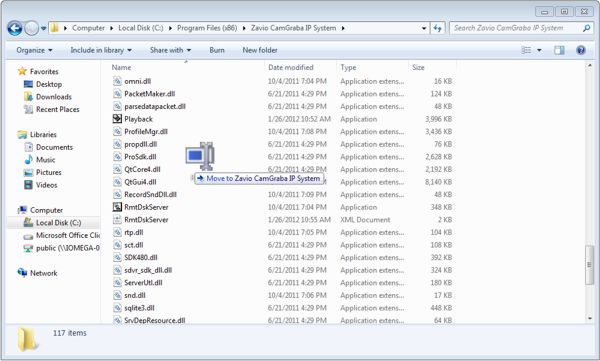Viewport: 600px width, 361px height.
Task: Select Microsoft Office Click drive in navigation pane
Action: (67, 235)
